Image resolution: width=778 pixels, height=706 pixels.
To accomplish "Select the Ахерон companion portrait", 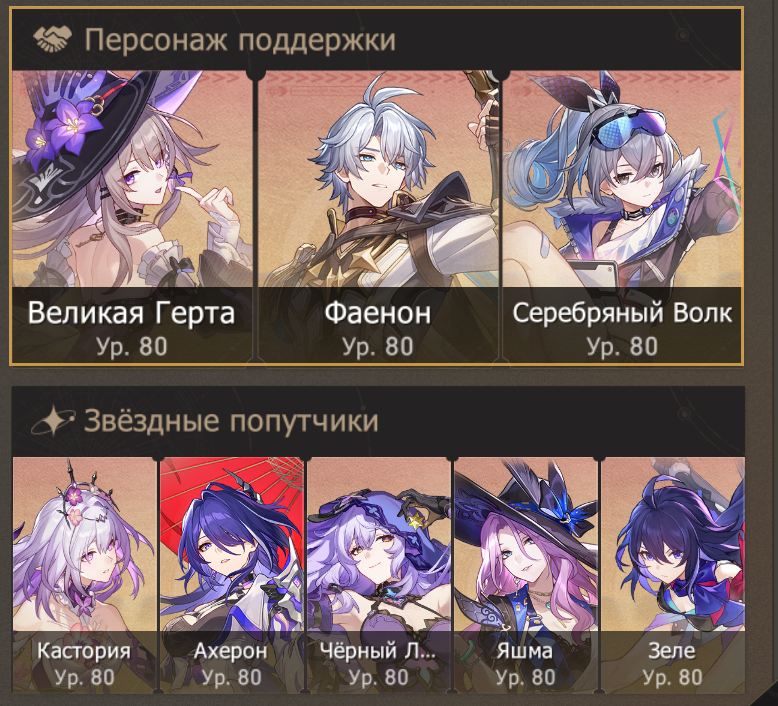I will [x=231, y=575].
